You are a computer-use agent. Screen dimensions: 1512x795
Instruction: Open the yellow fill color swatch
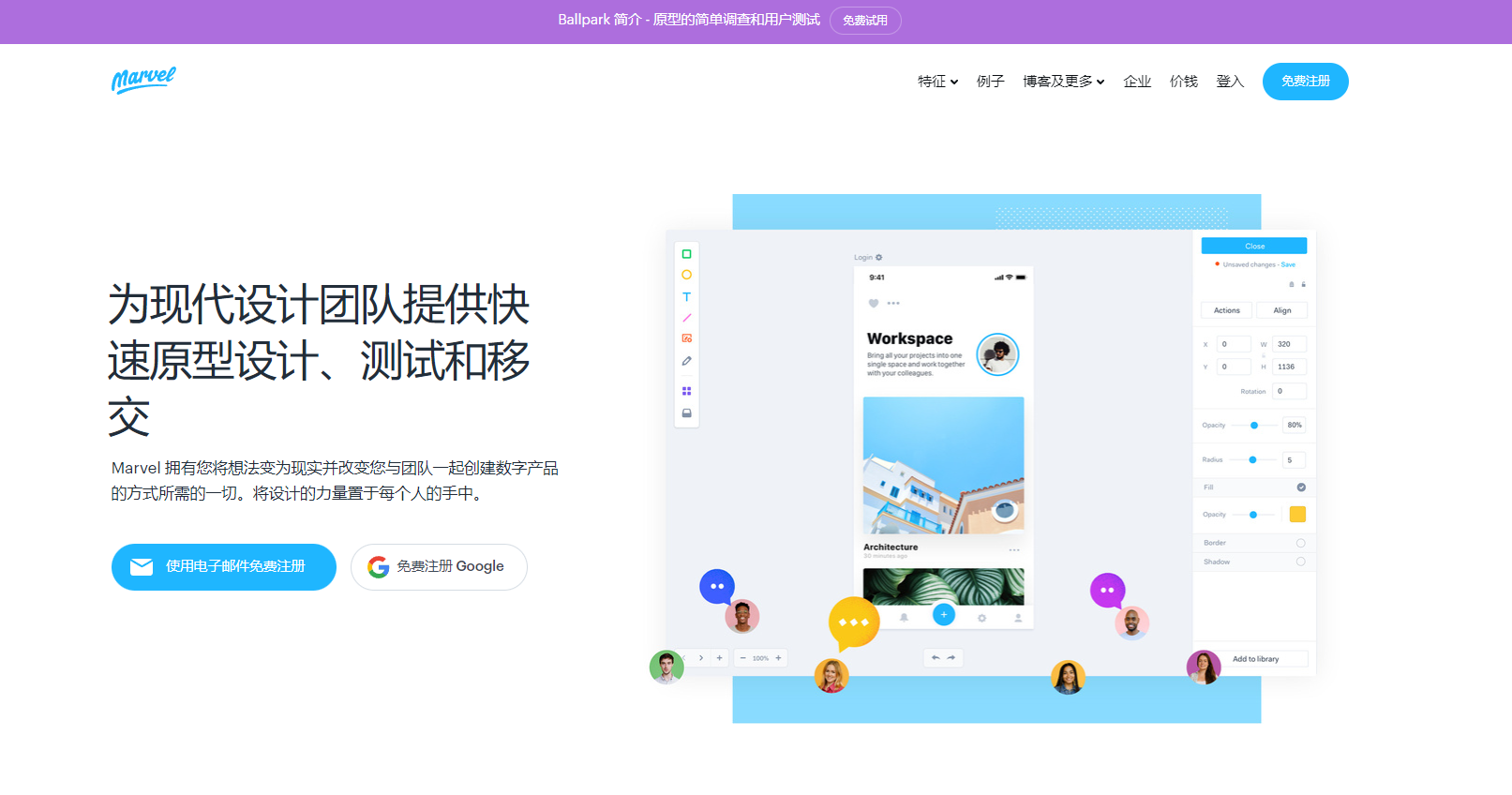[1298, 514]
